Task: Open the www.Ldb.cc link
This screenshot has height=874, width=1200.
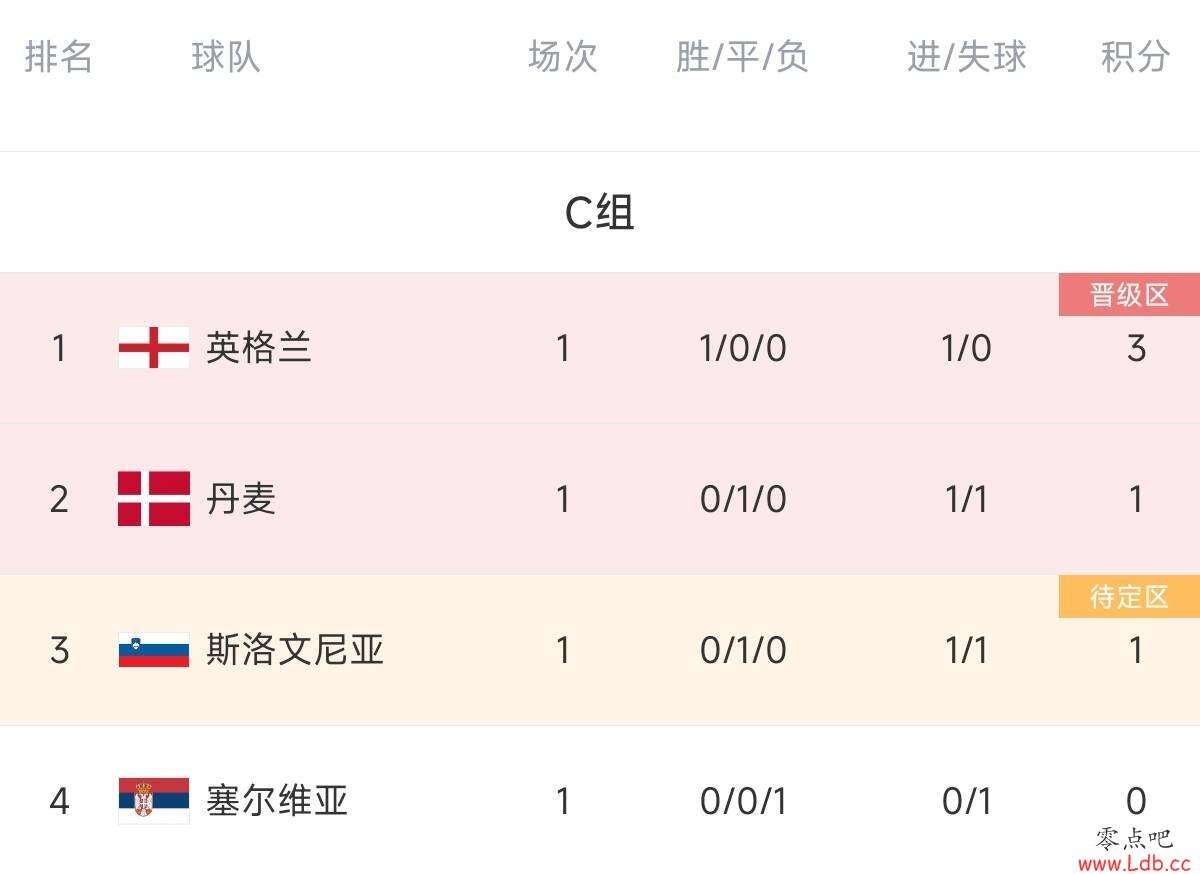Action: point(1134,862)
